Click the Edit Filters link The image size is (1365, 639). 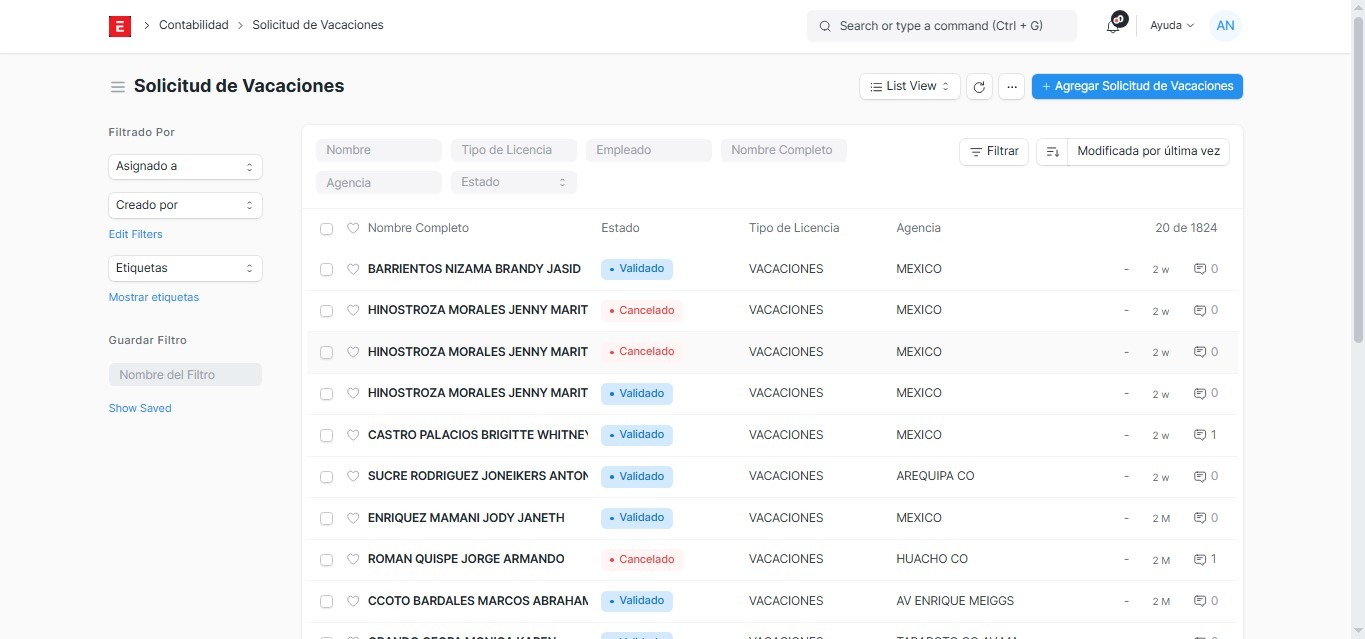(135, 234)
